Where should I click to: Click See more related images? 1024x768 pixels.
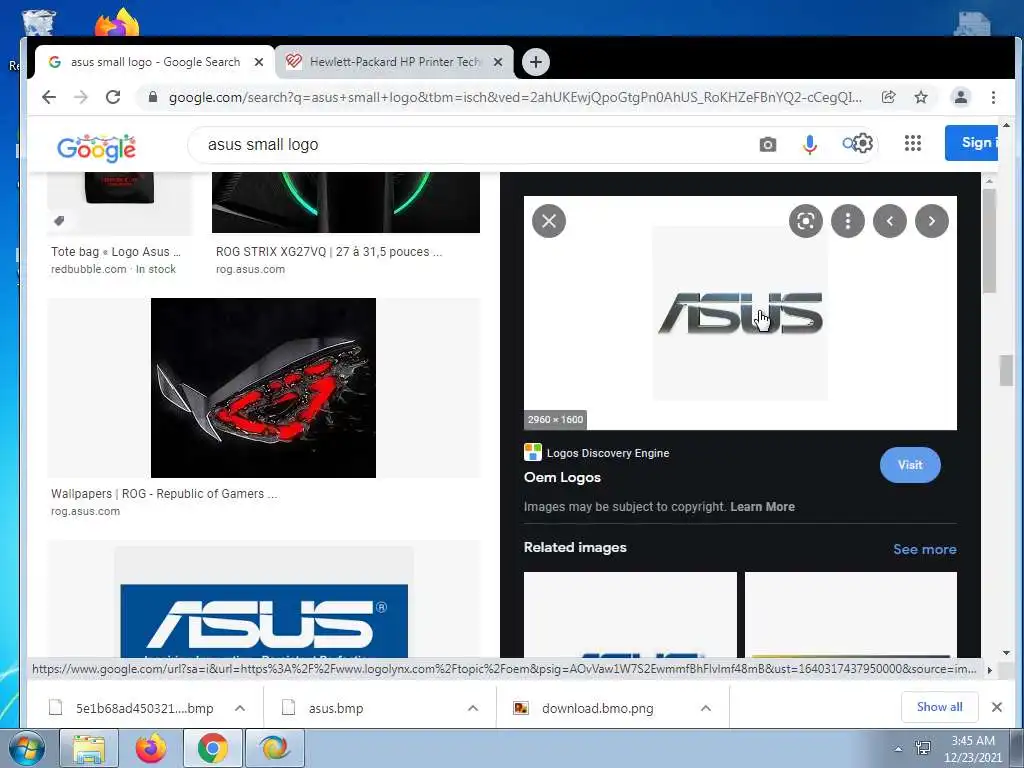point(924,549)
